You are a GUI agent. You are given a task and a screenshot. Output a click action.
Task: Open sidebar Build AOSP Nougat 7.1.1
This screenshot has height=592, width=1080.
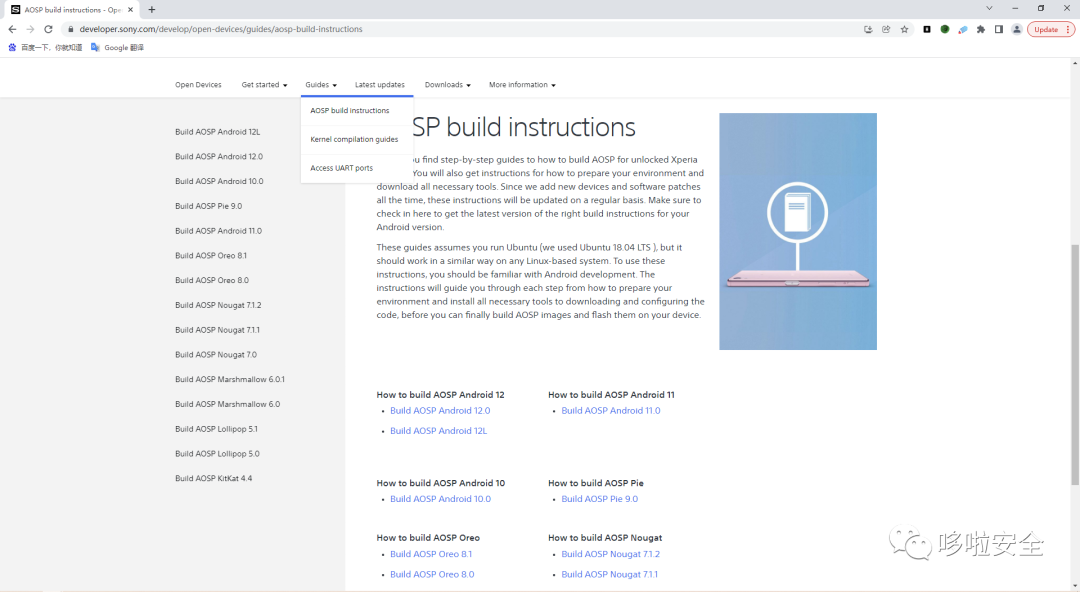pyautogui.click(x=218, y=330)
